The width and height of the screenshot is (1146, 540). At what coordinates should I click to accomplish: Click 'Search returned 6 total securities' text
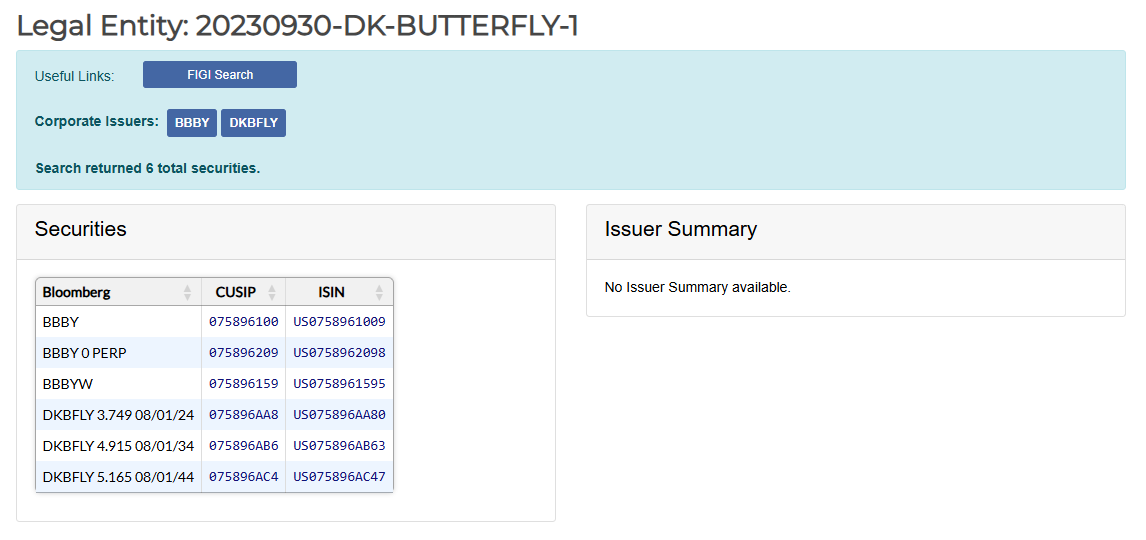[148, 168]
